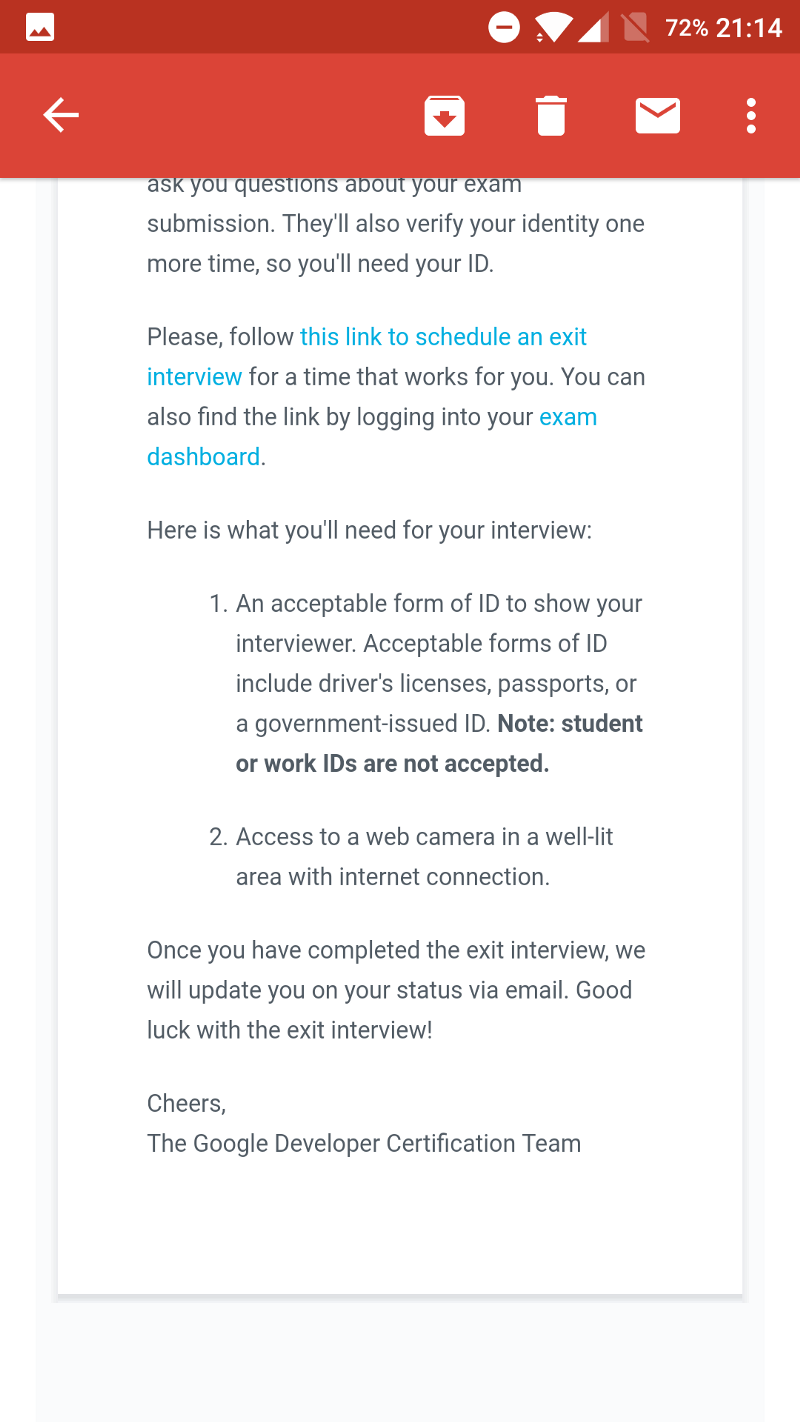
Task: Tap the "Cheers," sign-off text
Action: (186, 1103)
